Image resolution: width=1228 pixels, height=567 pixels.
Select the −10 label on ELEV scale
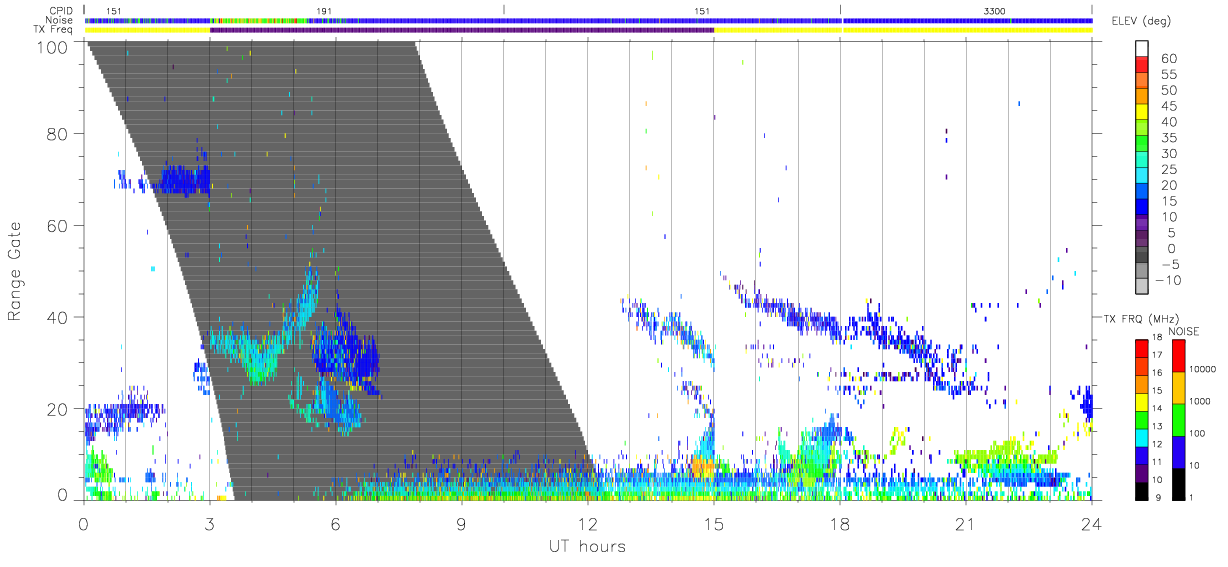tap(1167, 279)
